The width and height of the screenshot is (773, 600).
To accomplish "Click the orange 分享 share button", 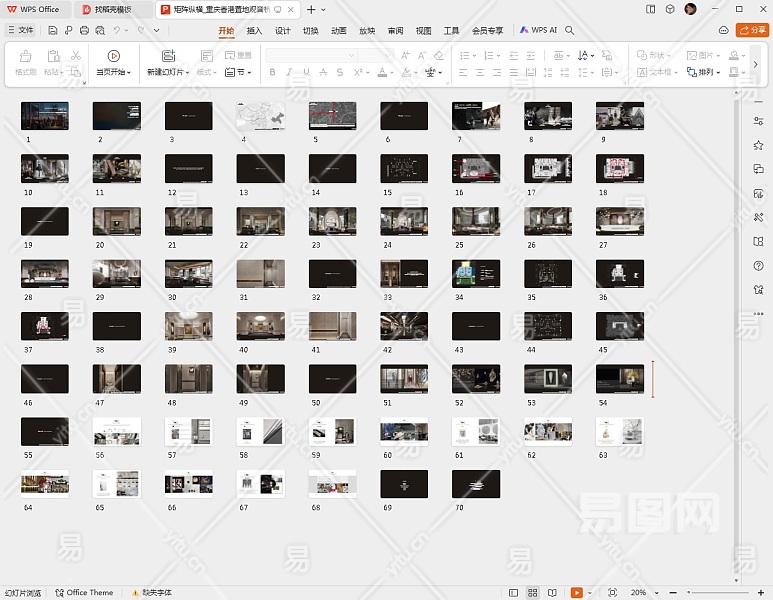I will pos(752,30).
